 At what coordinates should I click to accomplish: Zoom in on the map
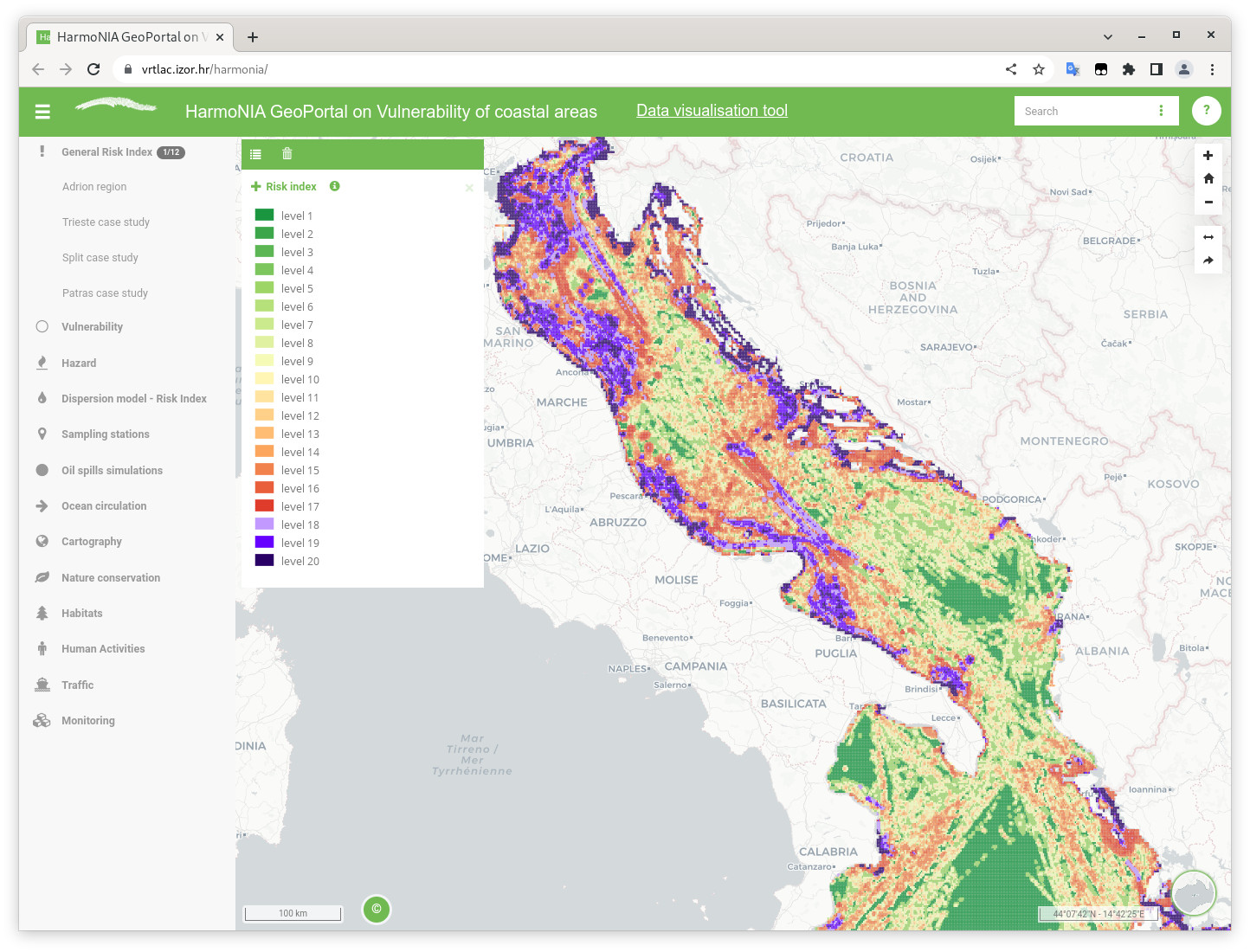pos(1208,156)
